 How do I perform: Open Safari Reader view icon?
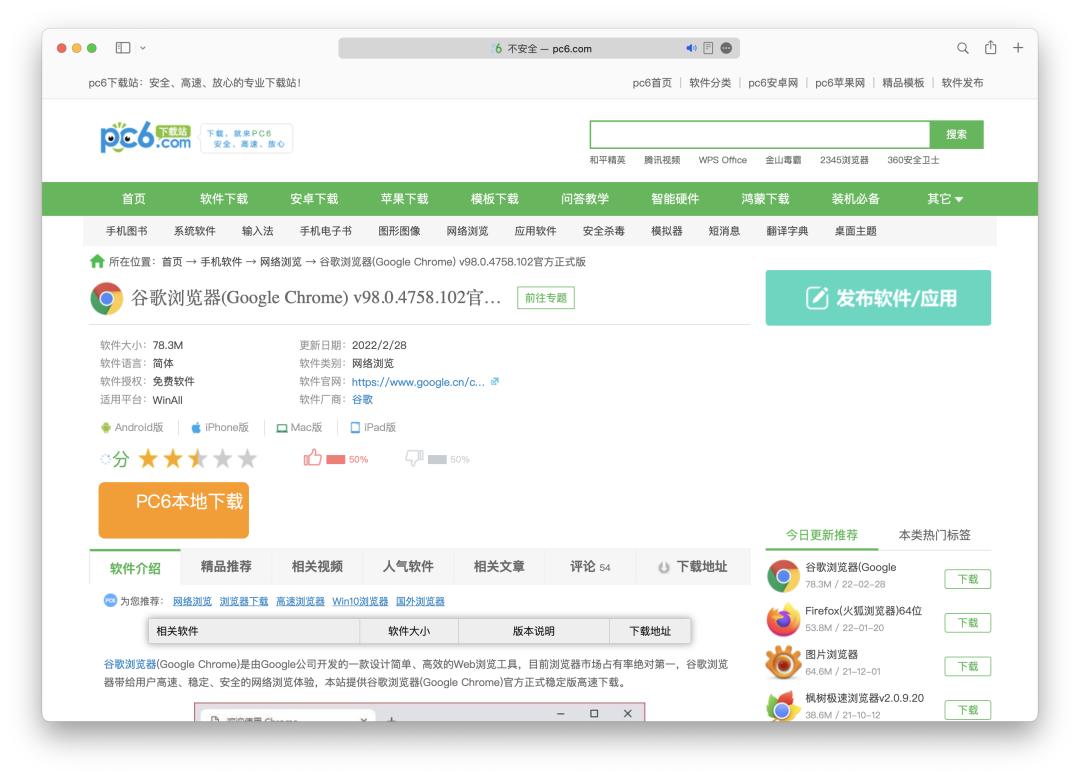pos(708,48)
